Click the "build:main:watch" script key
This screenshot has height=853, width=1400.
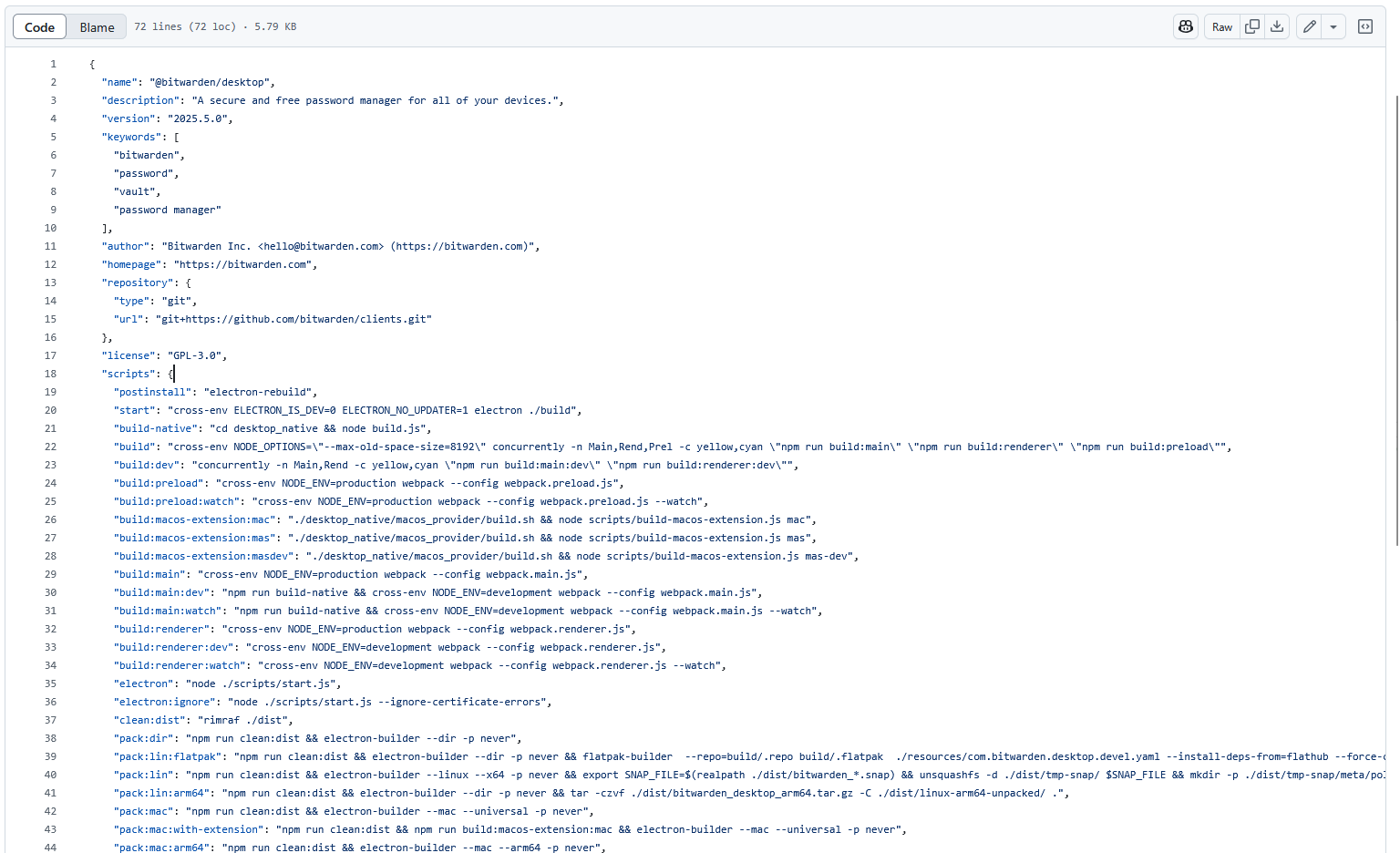(x=167, y=611)
